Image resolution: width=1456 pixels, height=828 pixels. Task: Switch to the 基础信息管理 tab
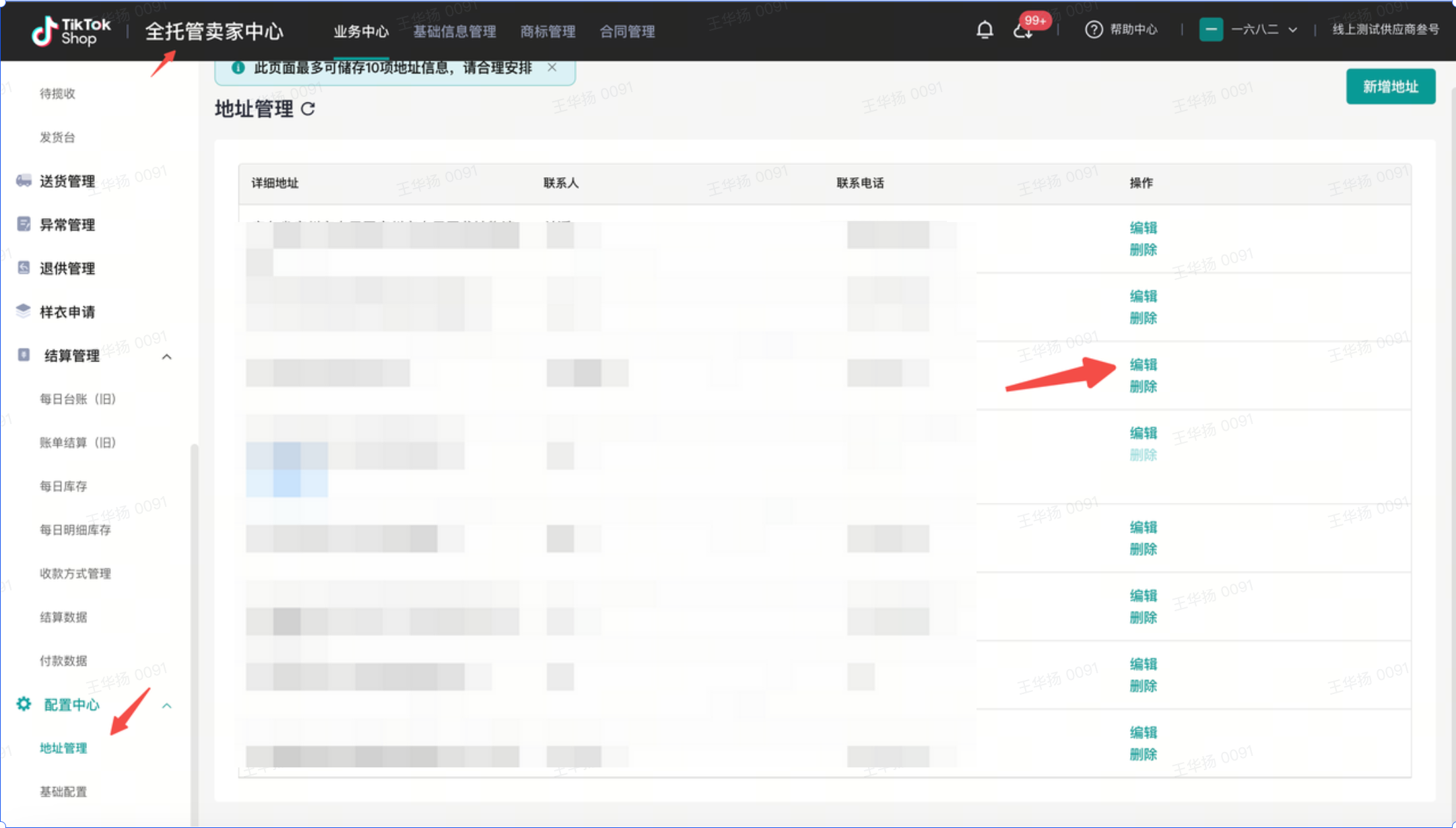[455, 32]
